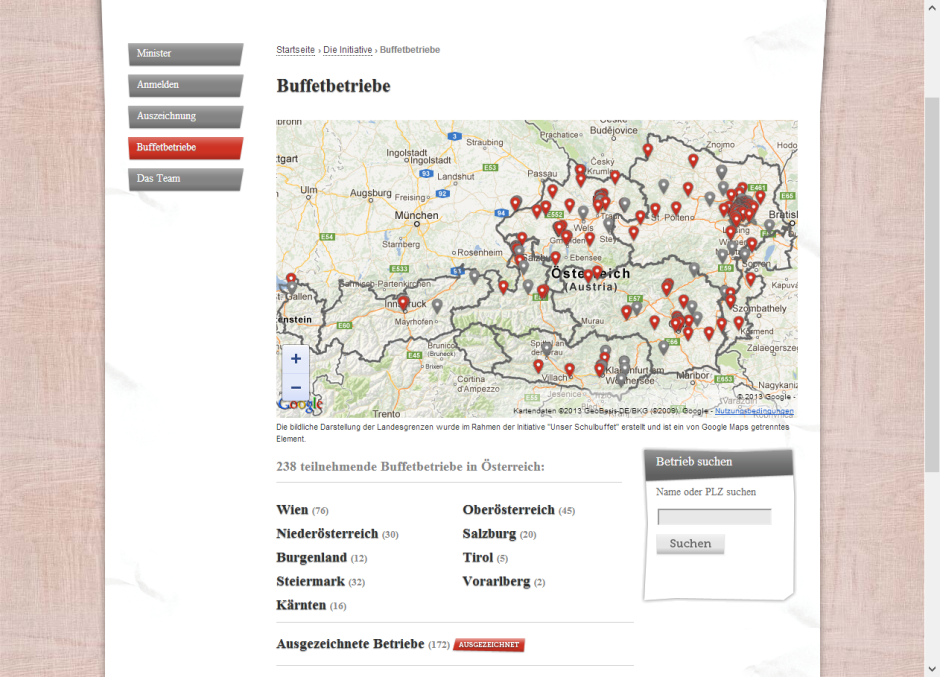Screen dimensions: 940x677
Task: Open the Minister menu item
Action: pos(185,54)
